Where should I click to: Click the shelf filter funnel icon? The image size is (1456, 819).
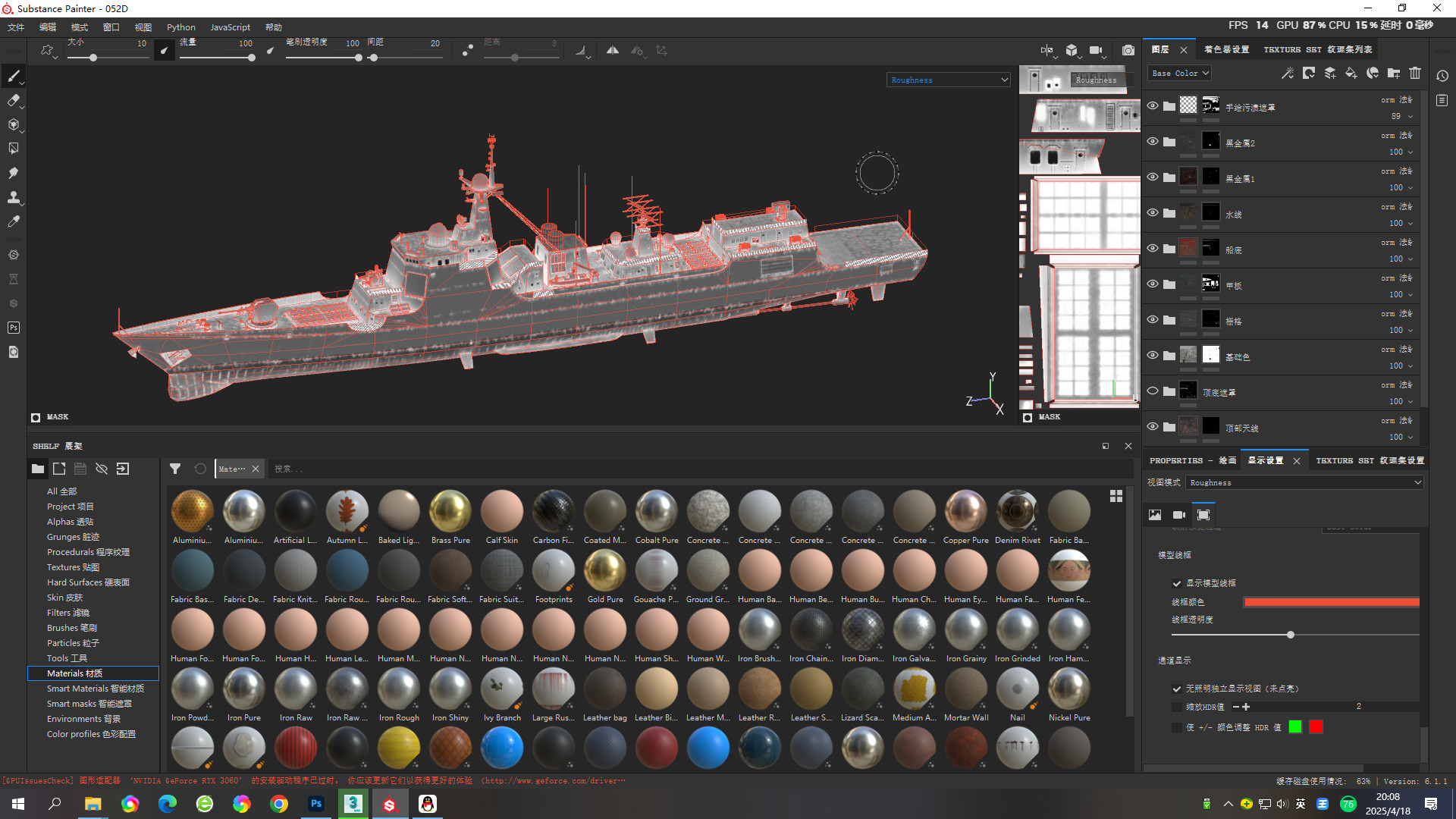175,469
